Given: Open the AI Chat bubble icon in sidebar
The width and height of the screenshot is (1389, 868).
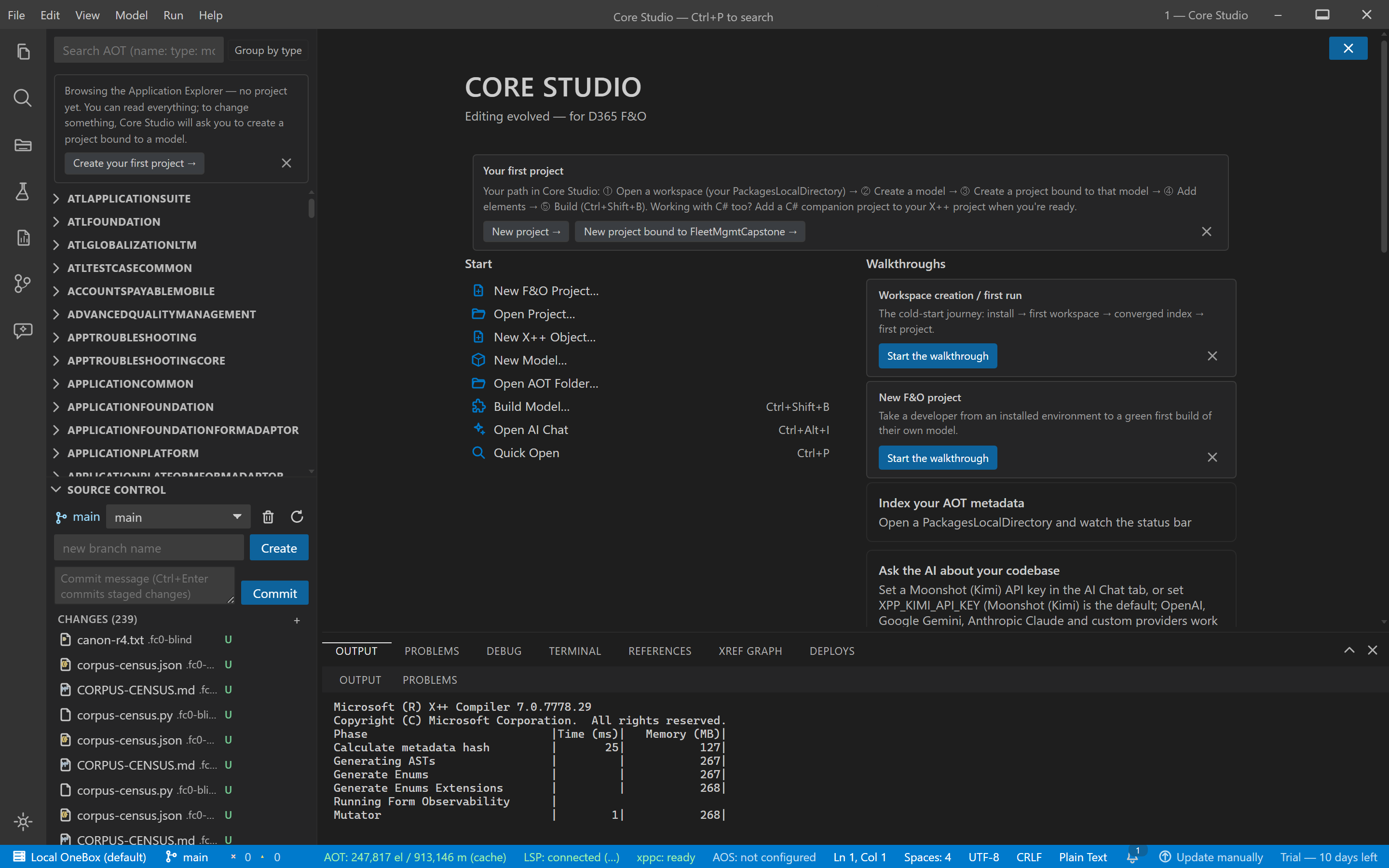Looking at the screenshot, I should tap(23, 330).
